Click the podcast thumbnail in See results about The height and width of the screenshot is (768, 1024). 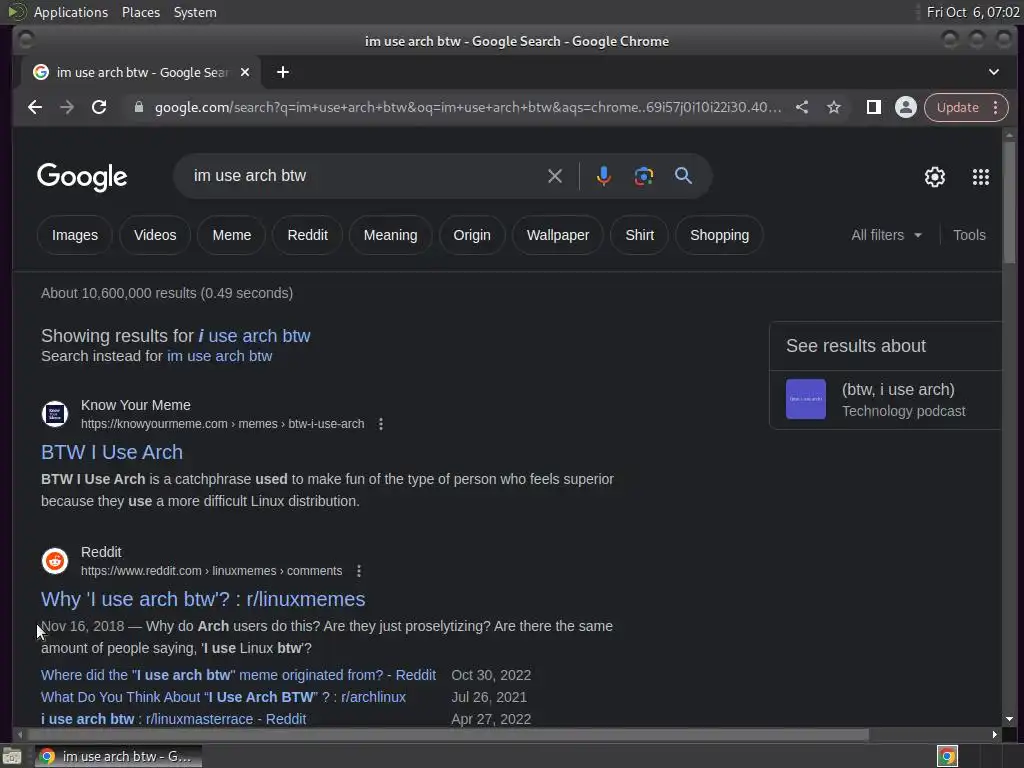[806, 399]
